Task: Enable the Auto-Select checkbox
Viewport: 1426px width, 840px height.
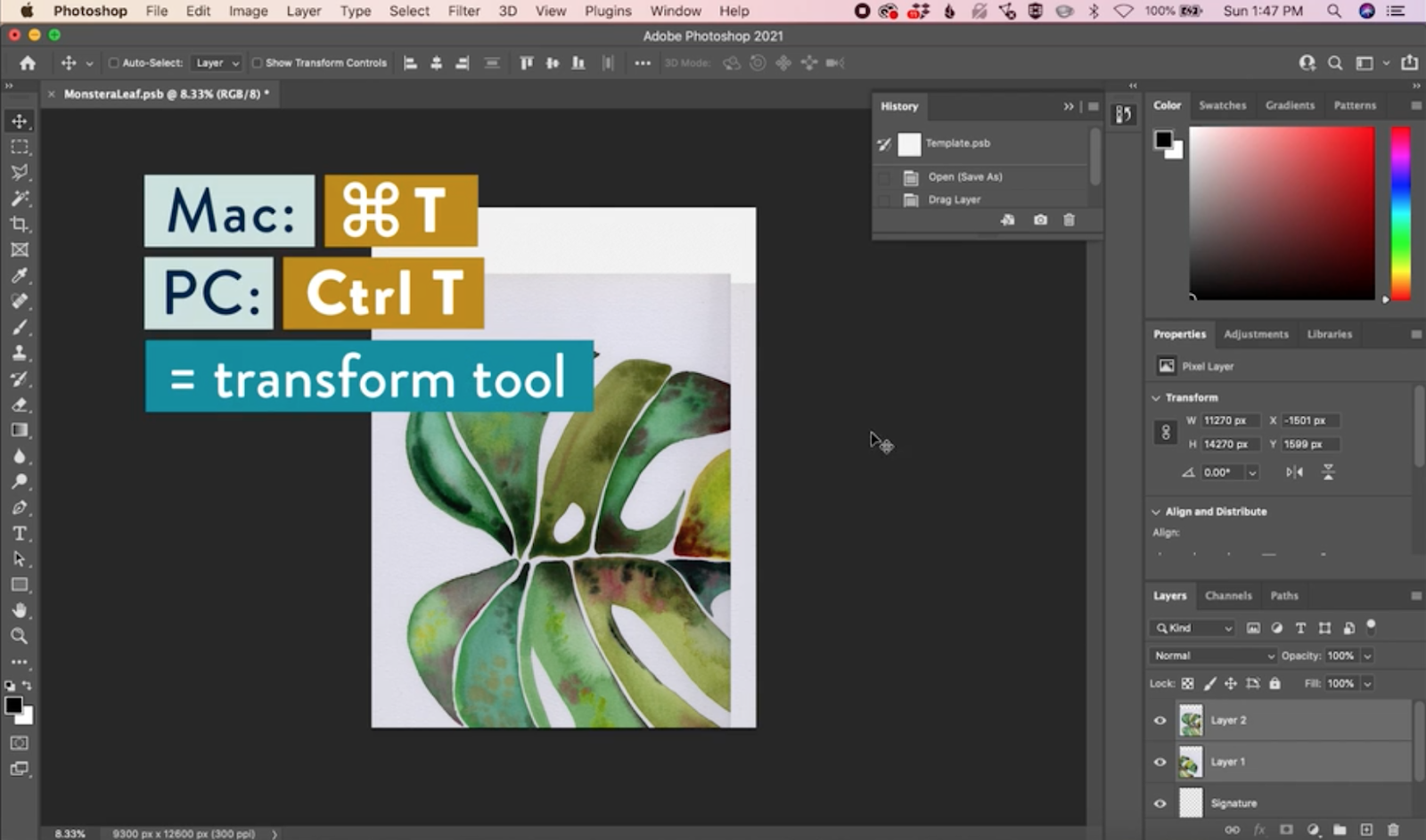Action: pos(115,62)
